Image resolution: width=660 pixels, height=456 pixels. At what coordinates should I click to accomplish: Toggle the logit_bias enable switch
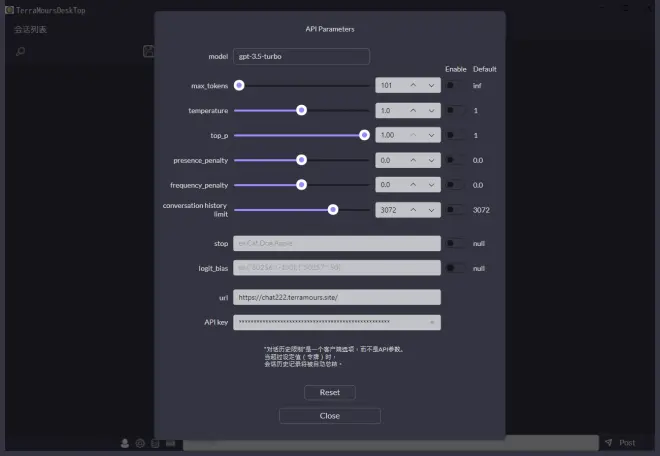454,268
